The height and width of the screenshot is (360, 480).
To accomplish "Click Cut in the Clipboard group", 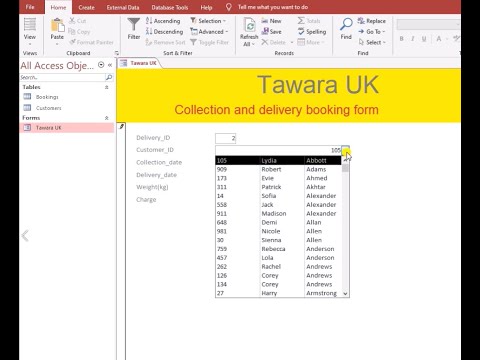I will pos(78,21).
